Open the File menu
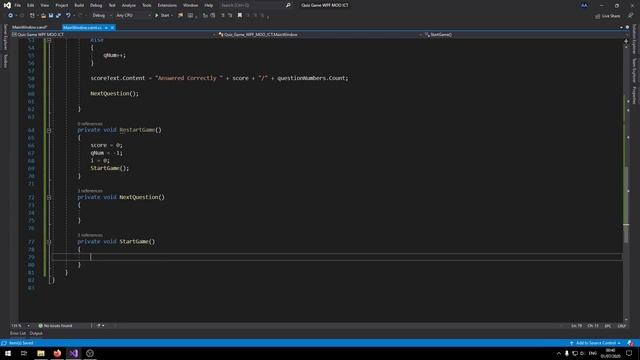 [18, 5]
